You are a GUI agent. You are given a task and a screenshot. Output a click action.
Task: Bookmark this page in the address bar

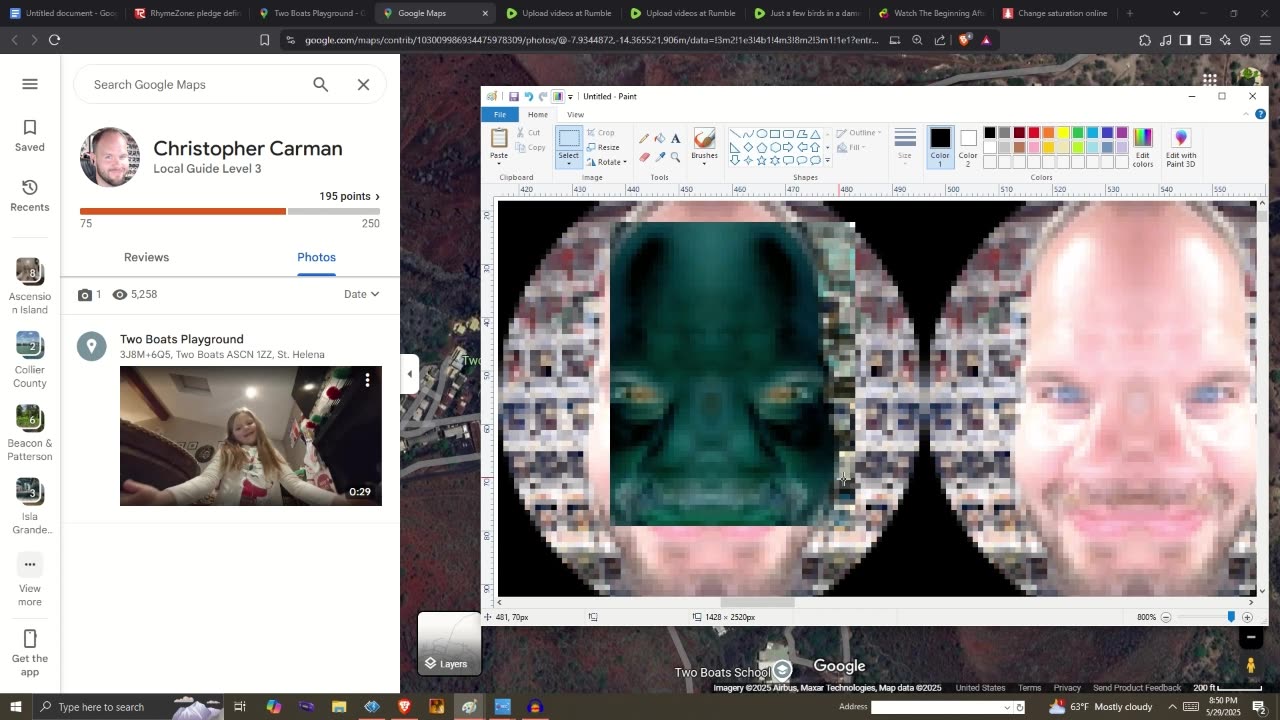click(265, 40)
